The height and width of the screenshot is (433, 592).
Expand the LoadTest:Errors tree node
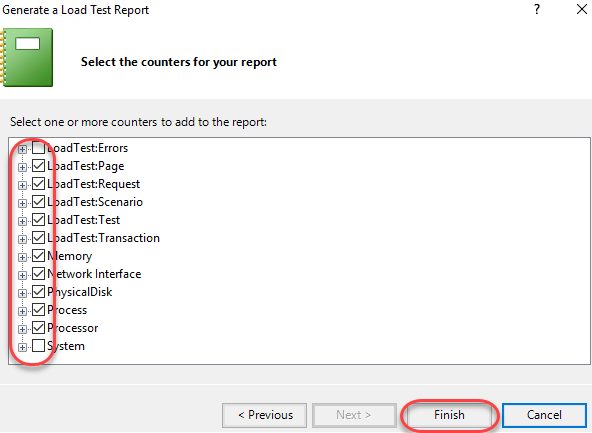[x=22, y=149]
